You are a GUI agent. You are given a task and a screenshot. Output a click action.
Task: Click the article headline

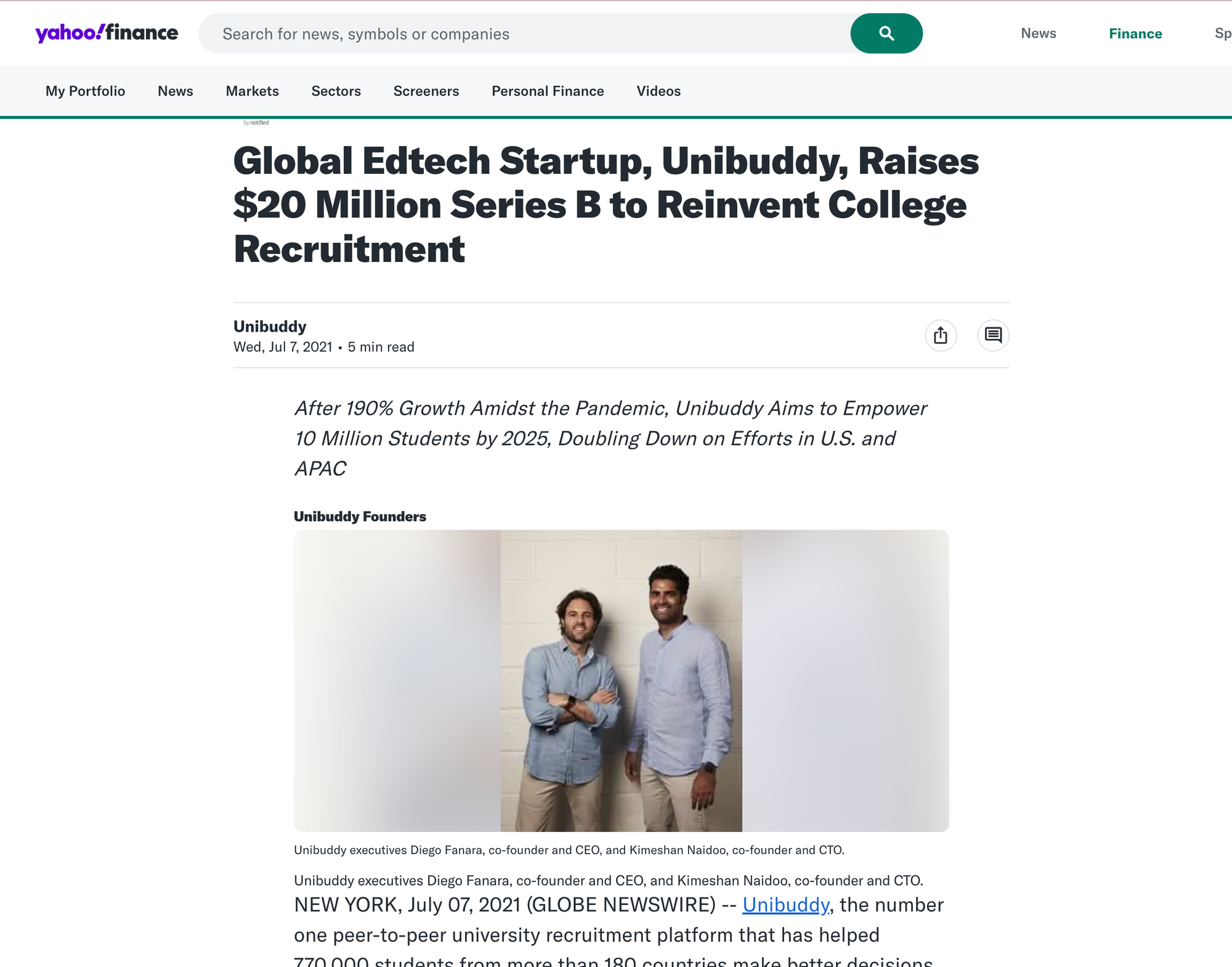[606, 205]
